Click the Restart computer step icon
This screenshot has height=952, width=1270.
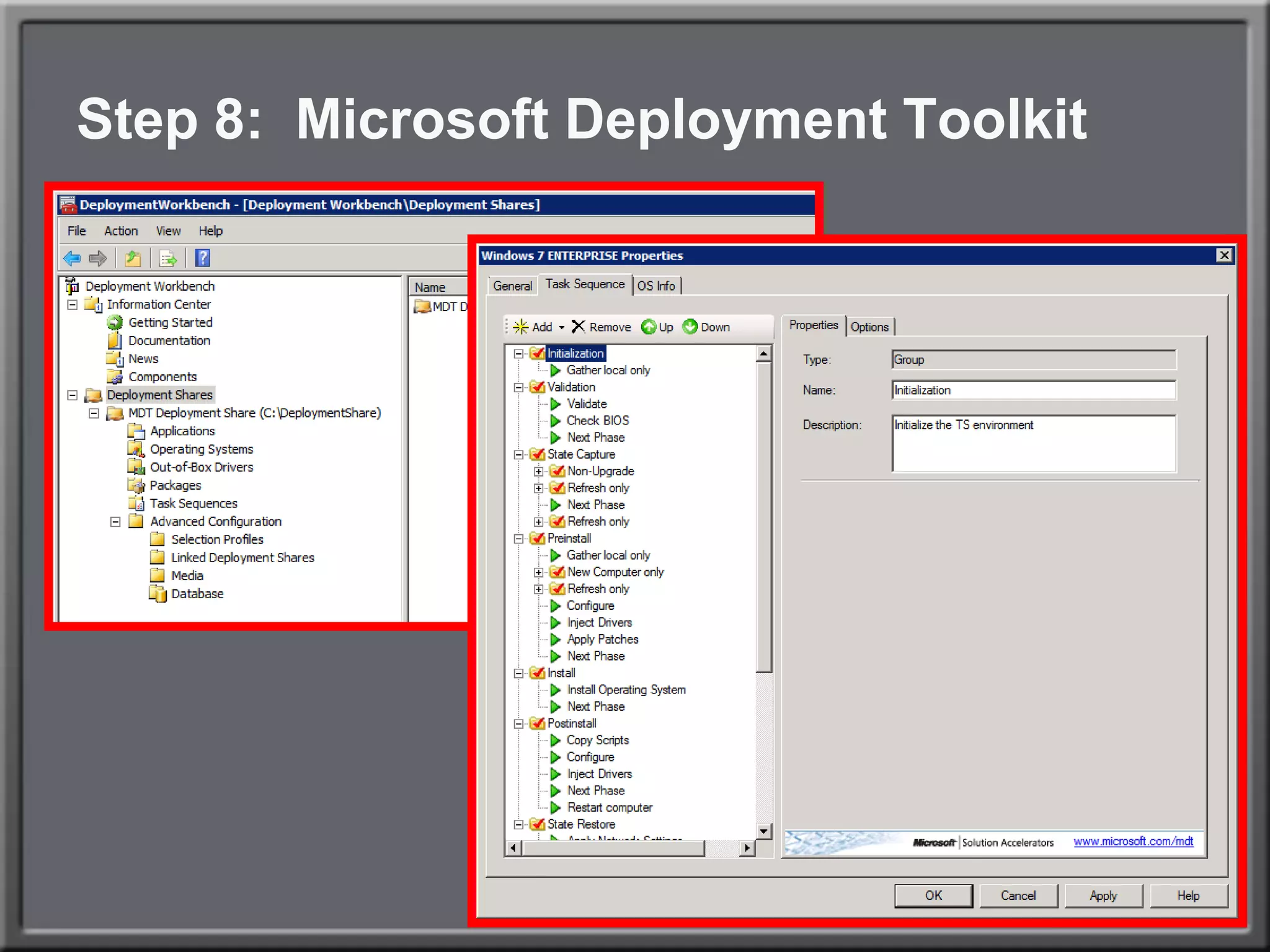[x=556, y=808]
